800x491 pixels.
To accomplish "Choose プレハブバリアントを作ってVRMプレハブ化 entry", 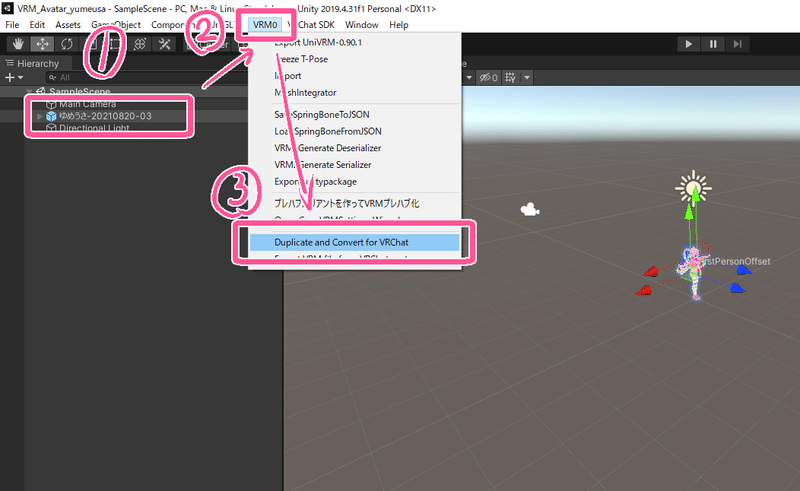I will [355, 204].
